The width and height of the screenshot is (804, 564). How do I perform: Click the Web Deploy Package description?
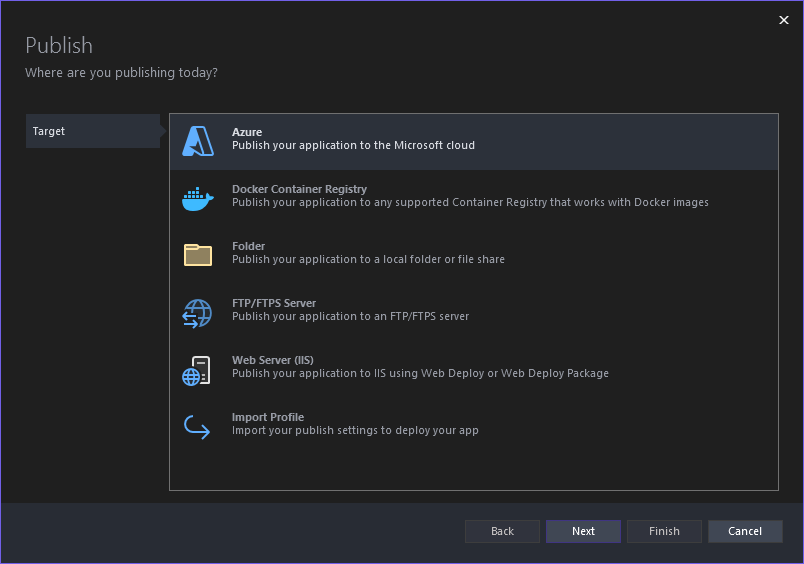(x=420, y=373)
